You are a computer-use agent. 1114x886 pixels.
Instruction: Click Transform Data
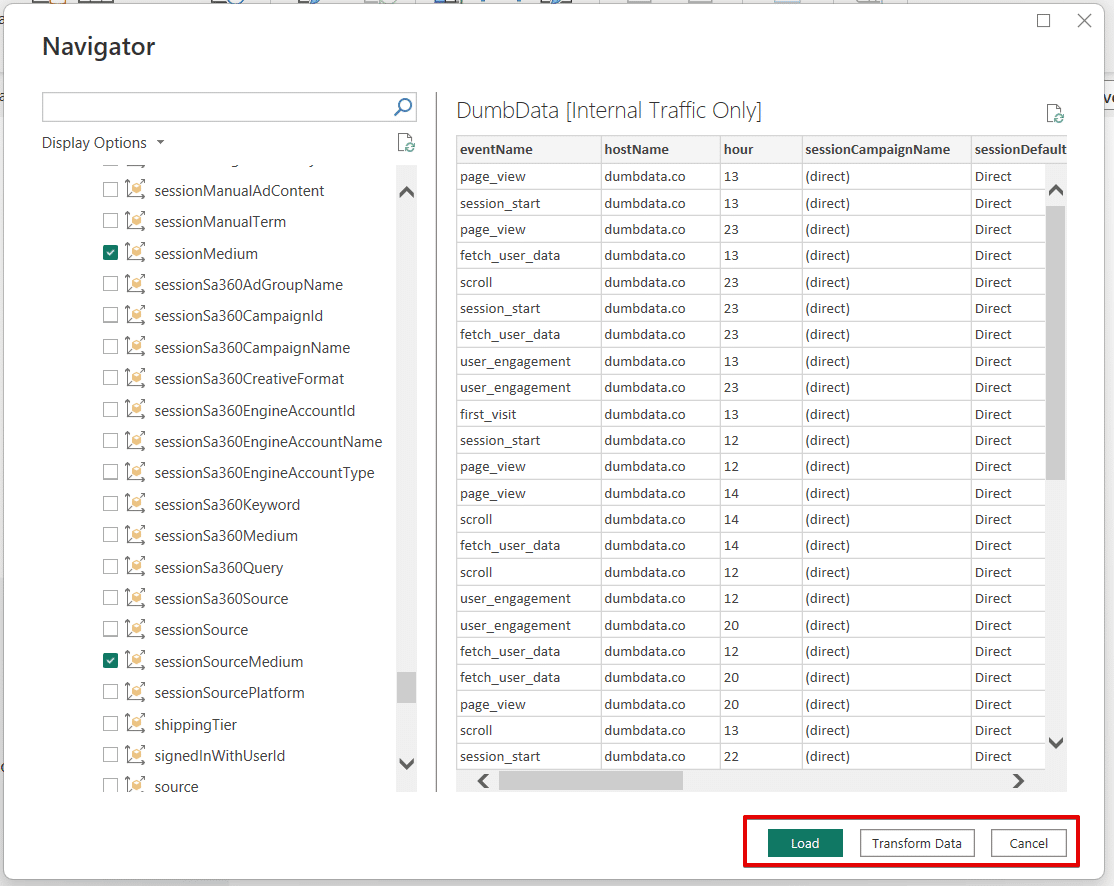[916, 843]
